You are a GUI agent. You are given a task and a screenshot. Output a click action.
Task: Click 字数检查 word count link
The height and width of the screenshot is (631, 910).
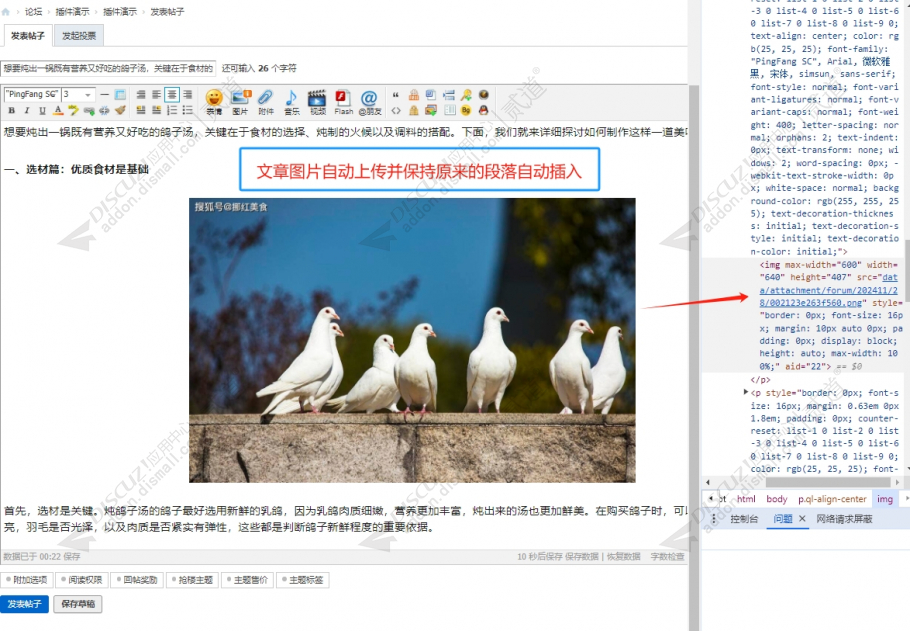coord(667,556)
